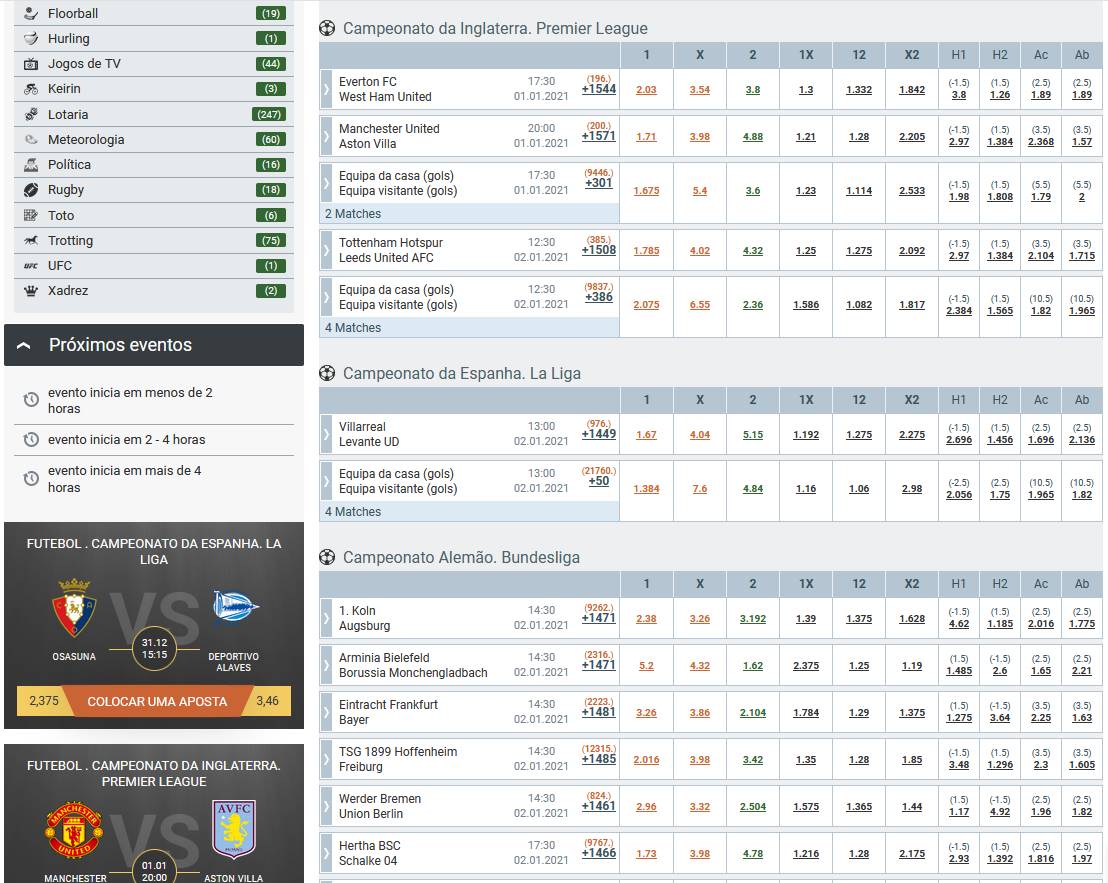Click the Política icon

click(x=30, y=165)
